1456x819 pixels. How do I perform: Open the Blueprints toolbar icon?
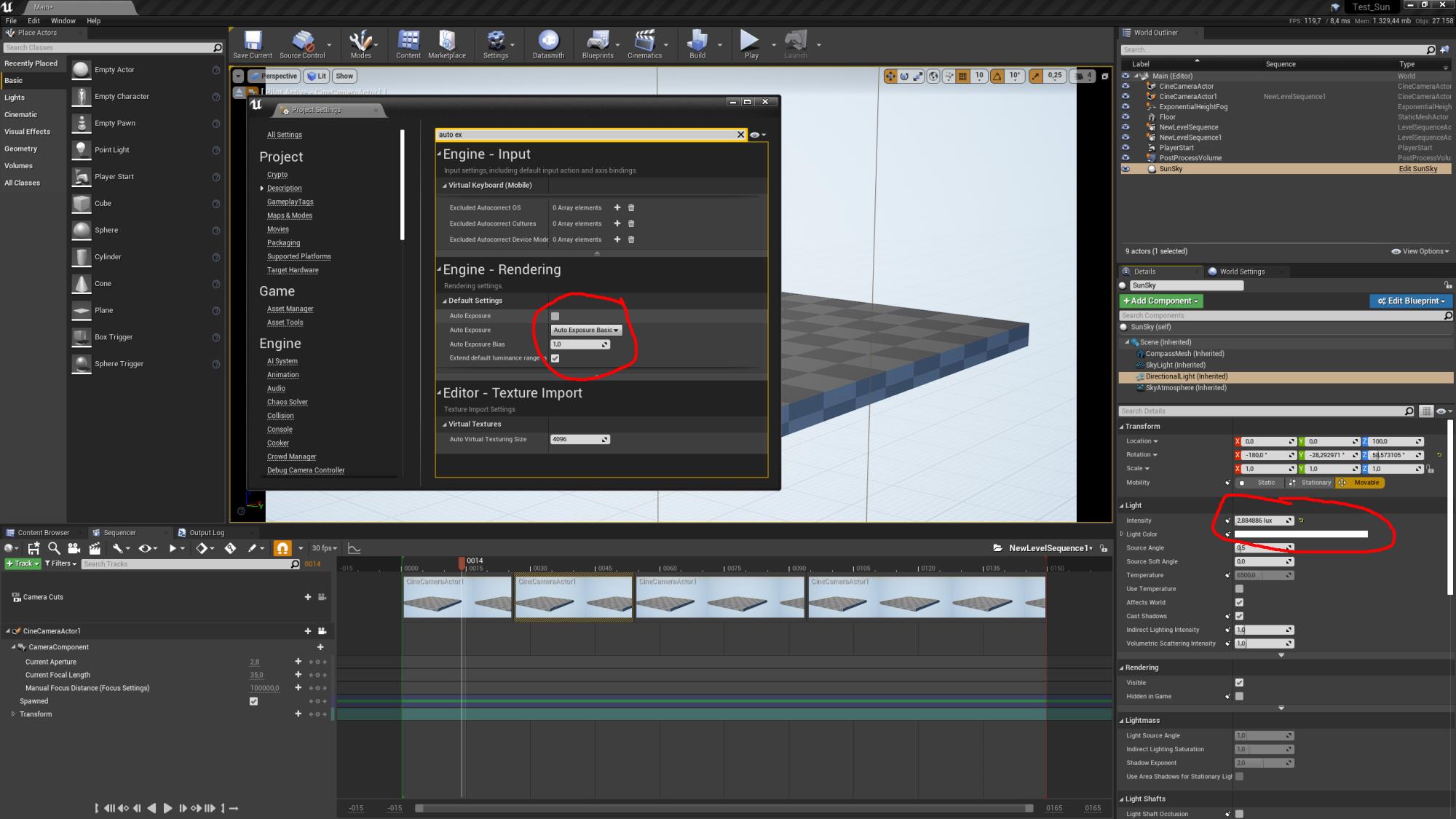[598, 44]
